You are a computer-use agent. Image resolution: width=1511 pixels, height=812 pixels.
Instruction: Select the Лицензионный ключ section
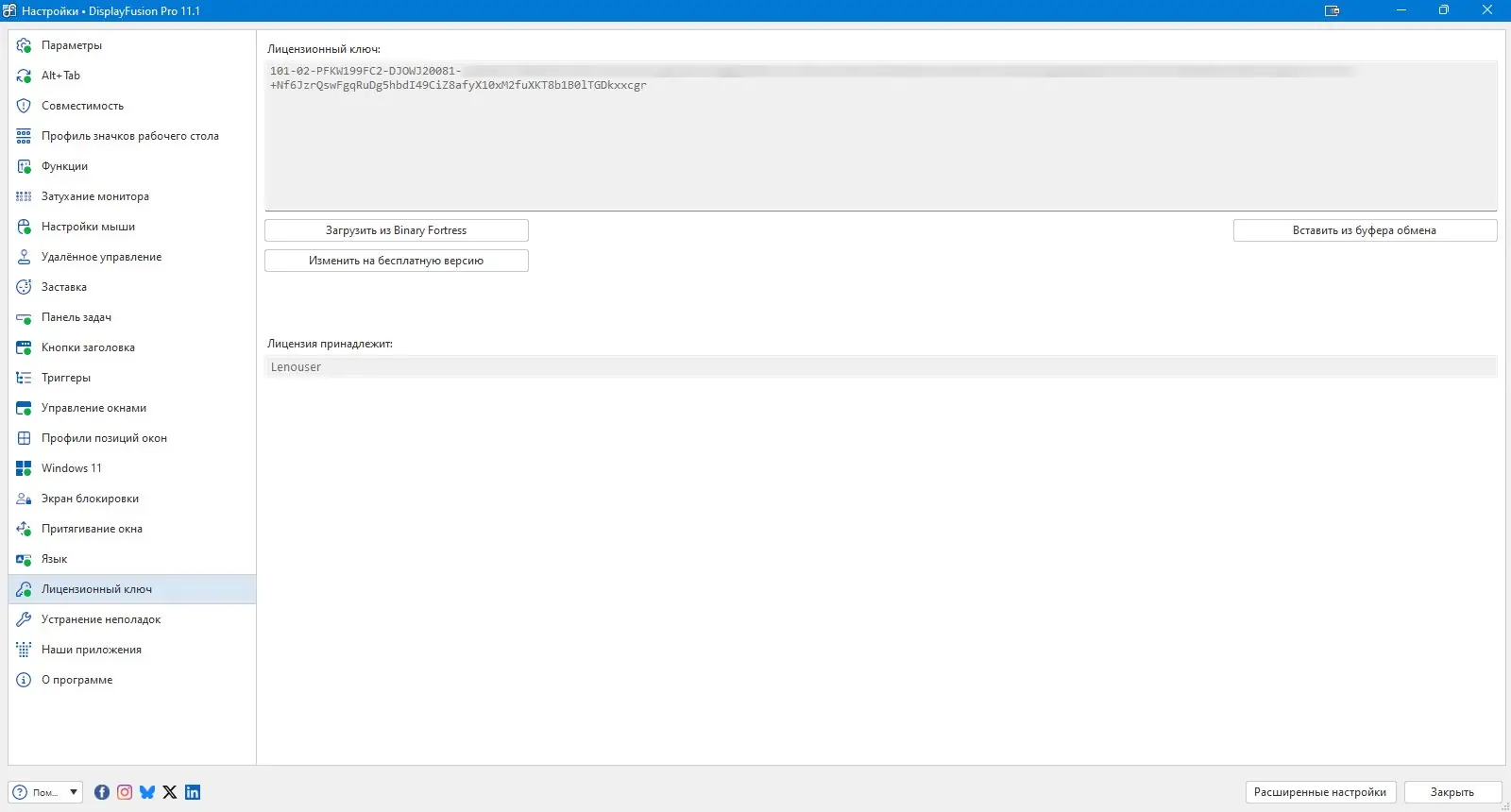(x=132, y=589)
